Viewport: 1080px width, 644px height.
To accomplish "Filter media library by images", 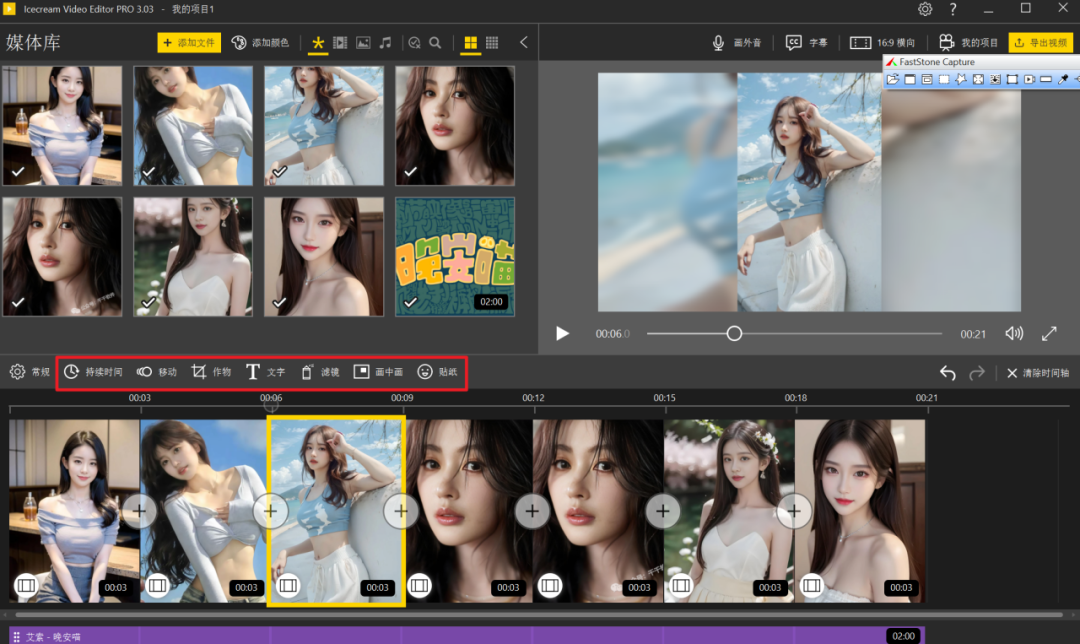I will 363,43.
